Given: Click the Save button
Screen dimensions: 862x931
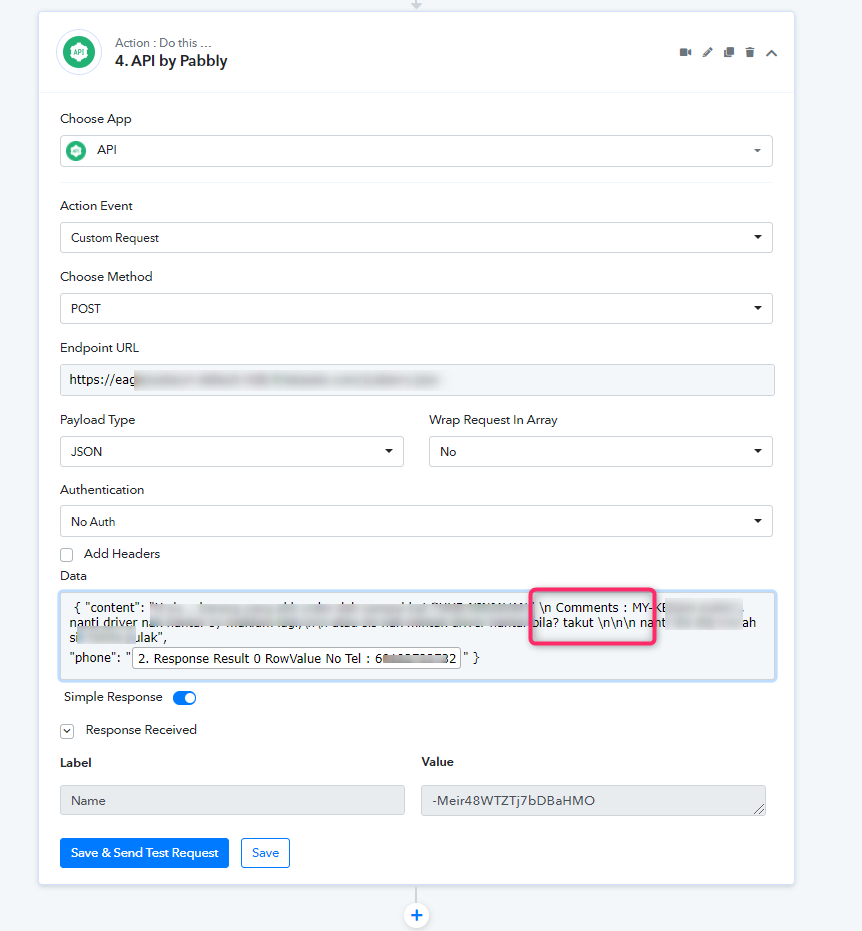Looking at the screenshot, I should pyautogui.click(x=265, y=853).
